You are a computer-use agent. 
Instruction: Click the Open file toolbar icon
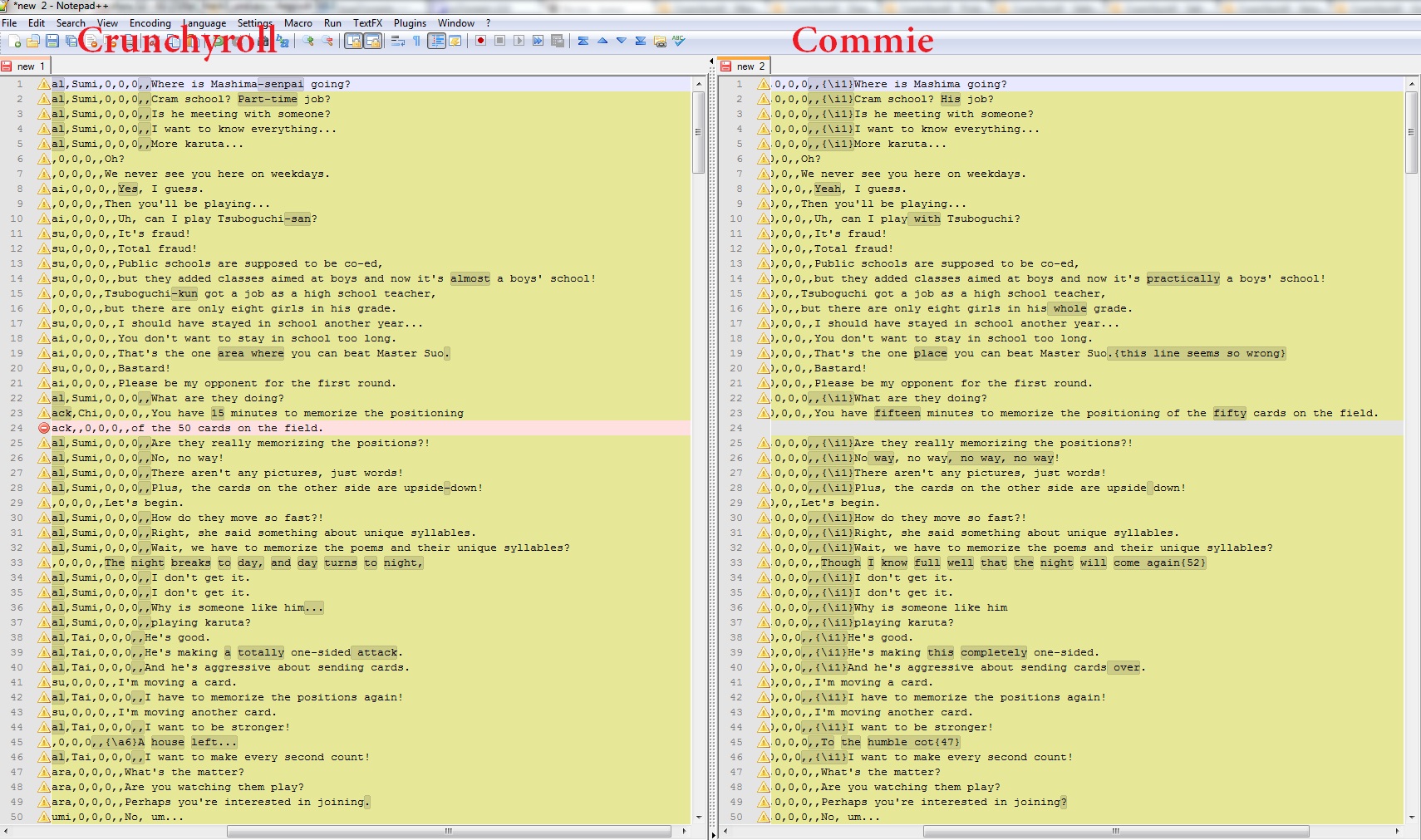(33, 41)
